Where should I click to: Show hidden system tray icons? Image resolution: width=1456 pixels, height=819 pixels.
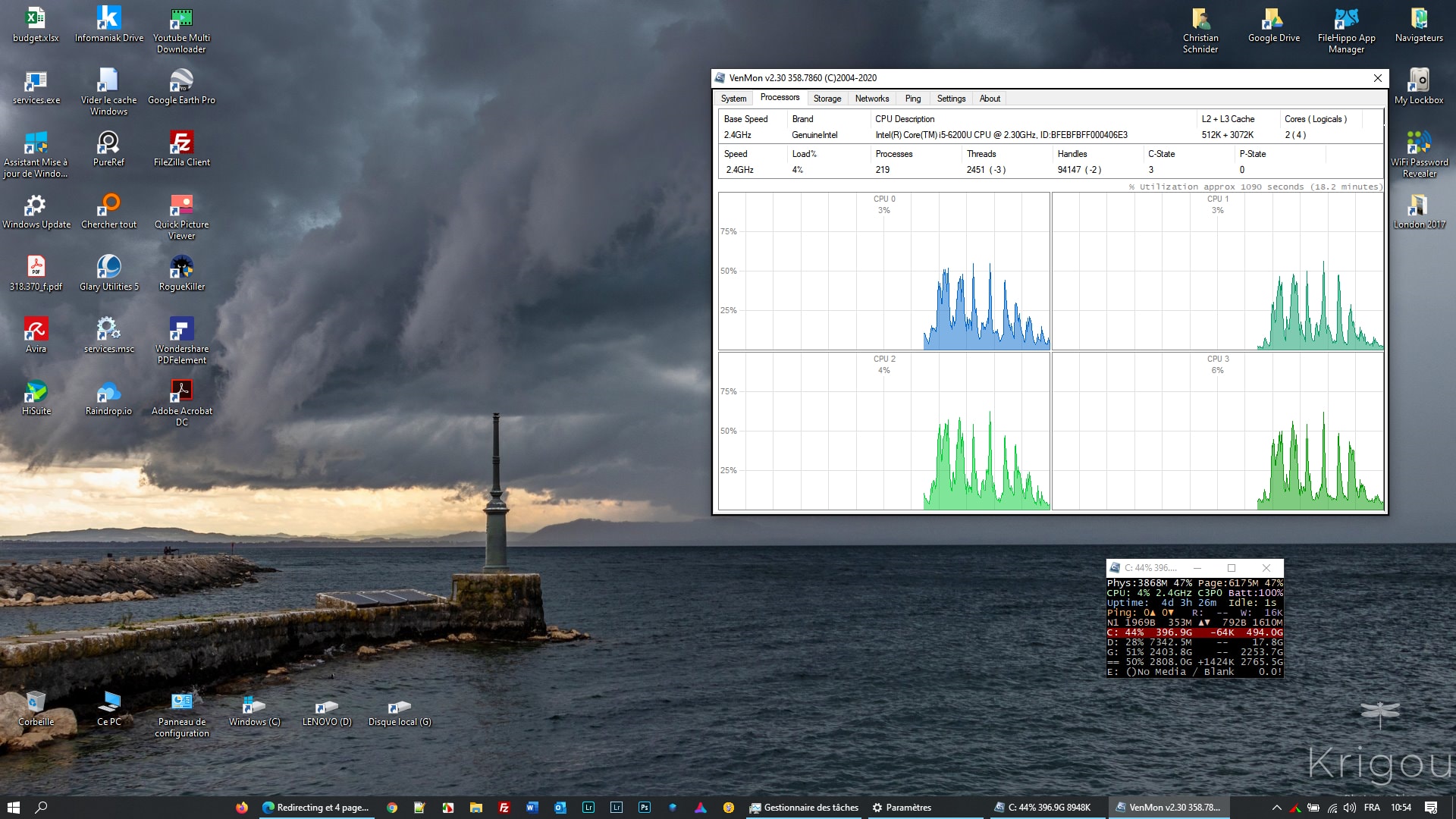(1276, 808)
